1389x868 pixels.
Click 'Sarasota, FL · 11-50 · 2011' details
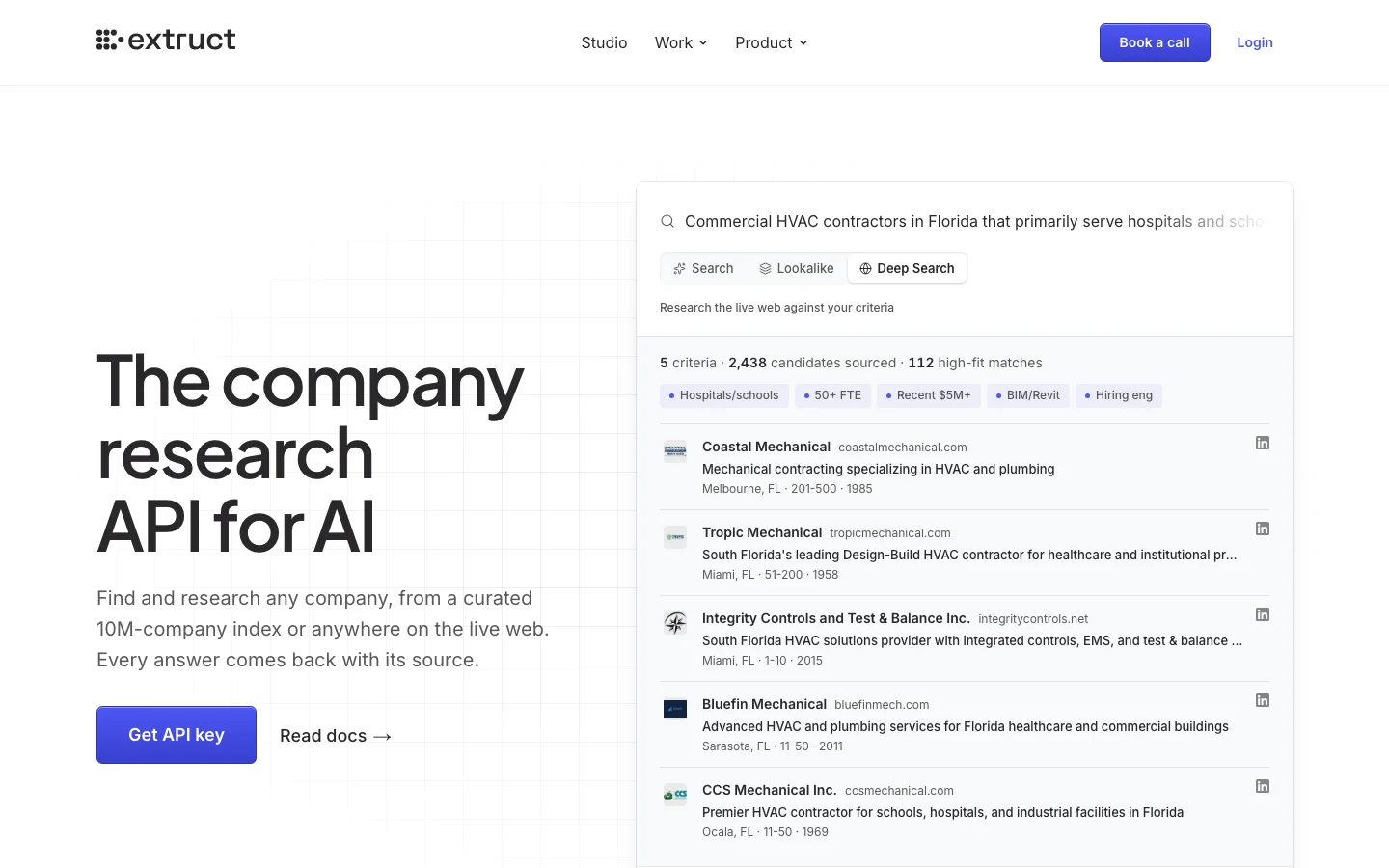(x=773, y=746)
